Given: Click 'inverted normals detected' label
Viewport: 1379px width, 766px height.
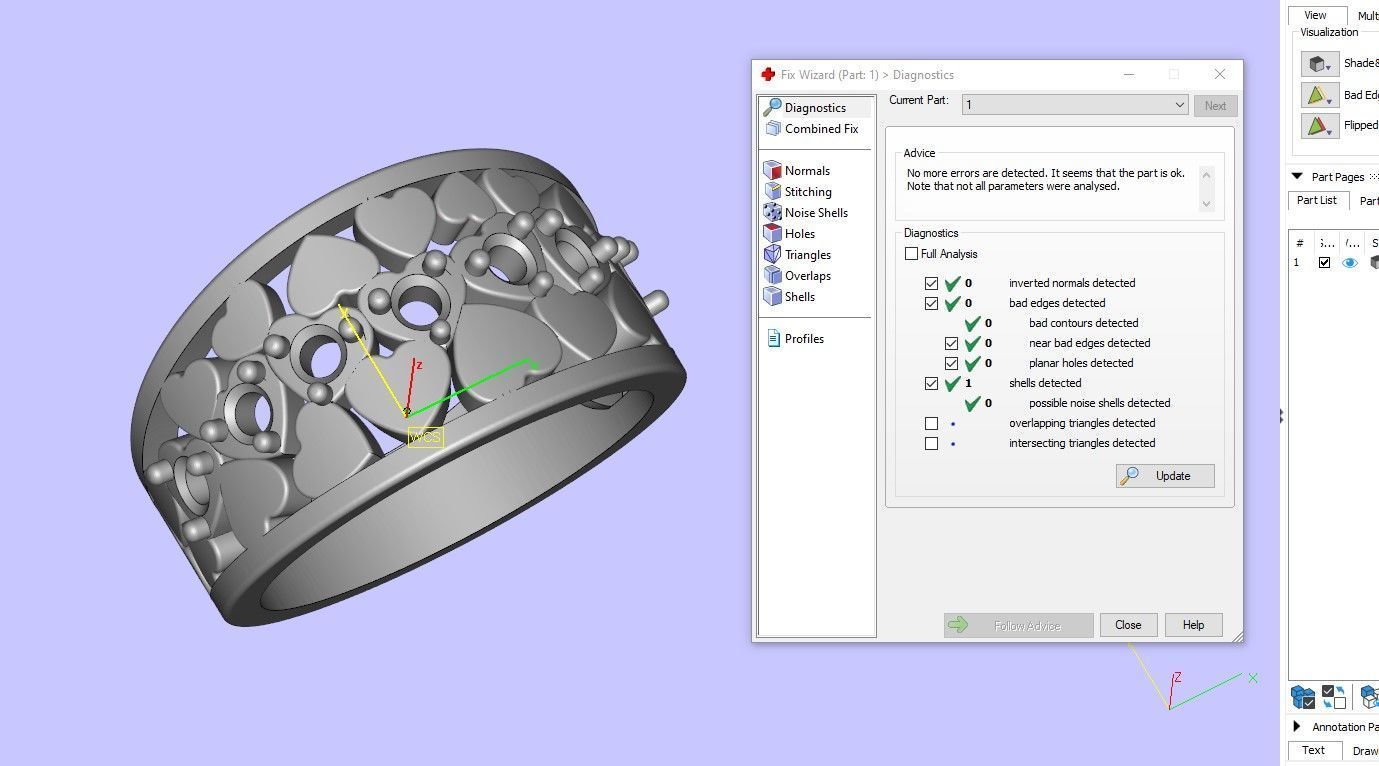Looking at the screenshot, I should tap(1072, 283).
